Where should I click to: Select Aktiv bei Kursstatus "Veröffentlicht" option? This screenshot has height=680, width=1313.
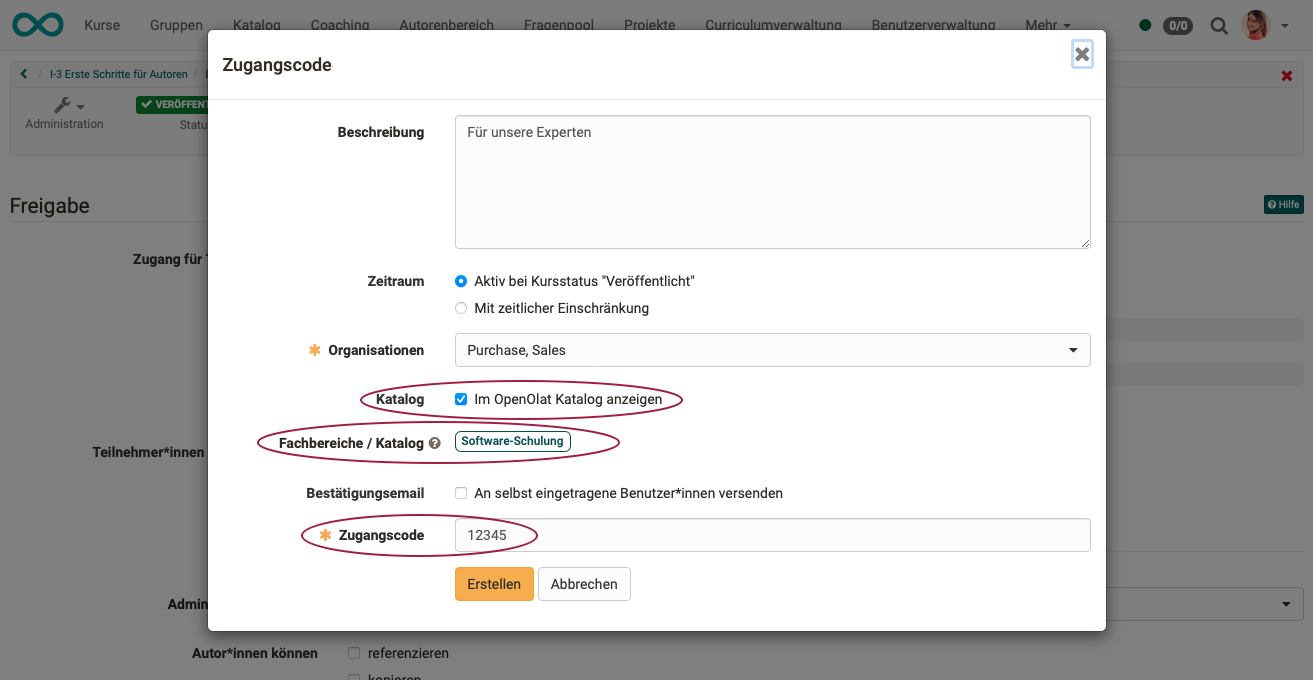point(461,282)
